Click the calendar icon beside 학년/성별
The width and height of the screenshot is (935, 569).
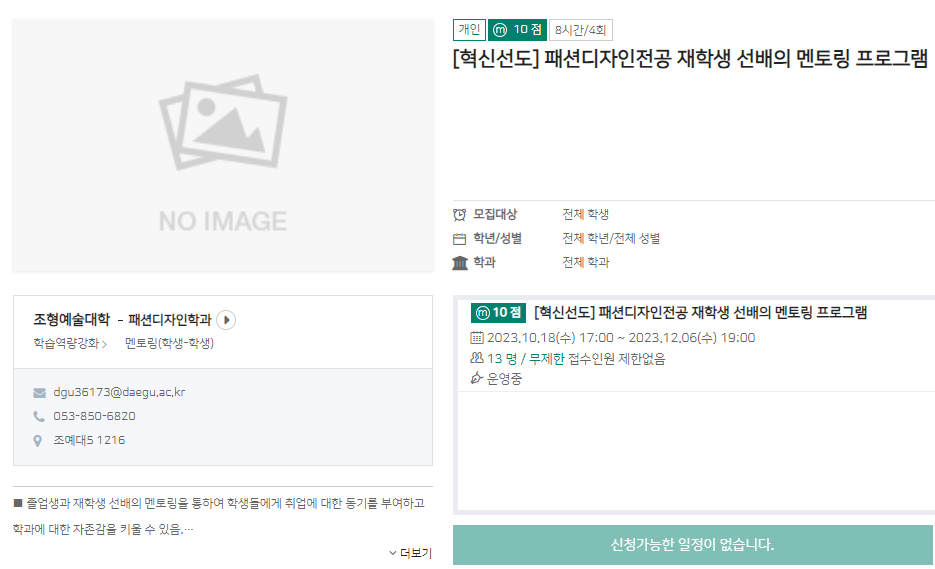[x=460, y=239]
